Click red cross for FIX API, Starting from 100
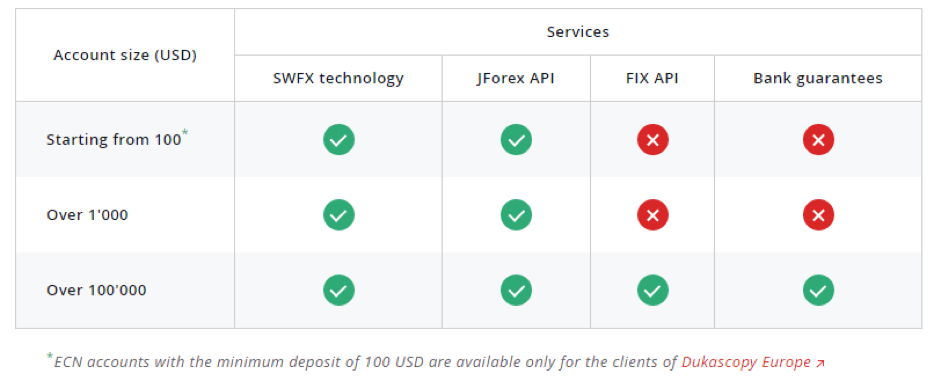 point(653,140)
